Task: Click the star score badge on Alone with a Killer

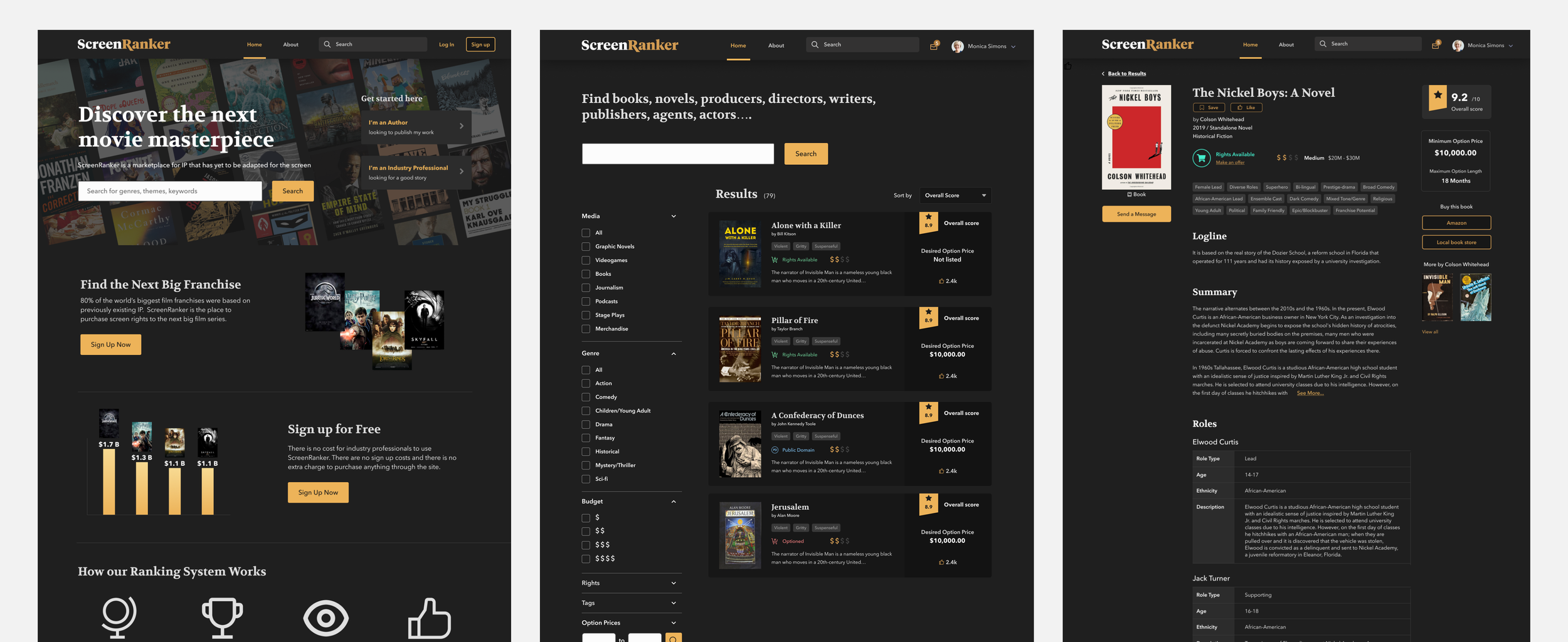Action: tap(928, 223)
